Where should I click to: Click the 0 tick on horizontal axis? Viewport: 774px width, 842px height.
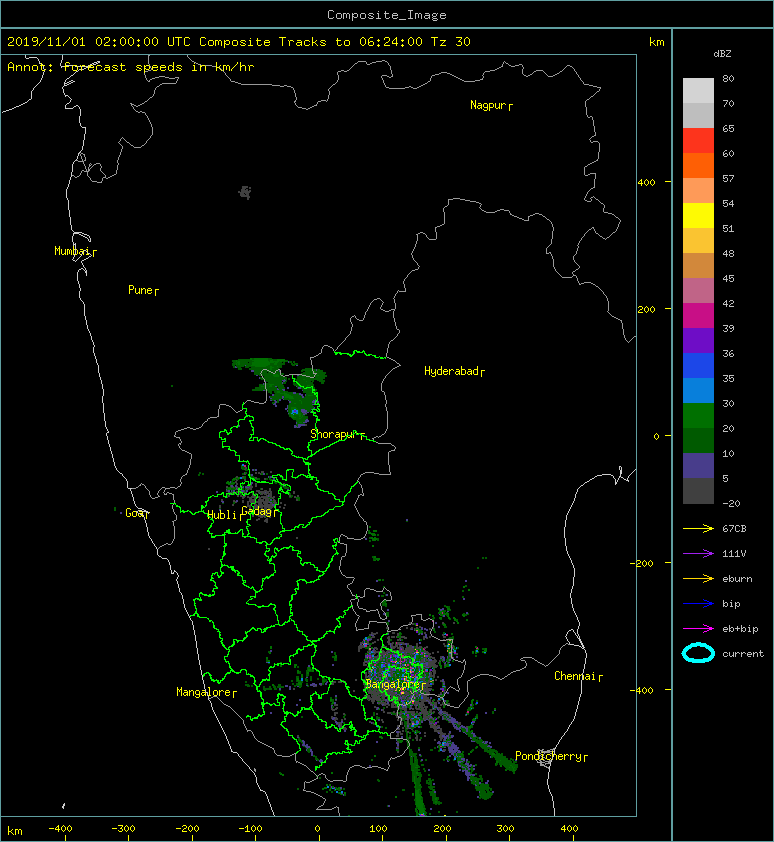318,829
